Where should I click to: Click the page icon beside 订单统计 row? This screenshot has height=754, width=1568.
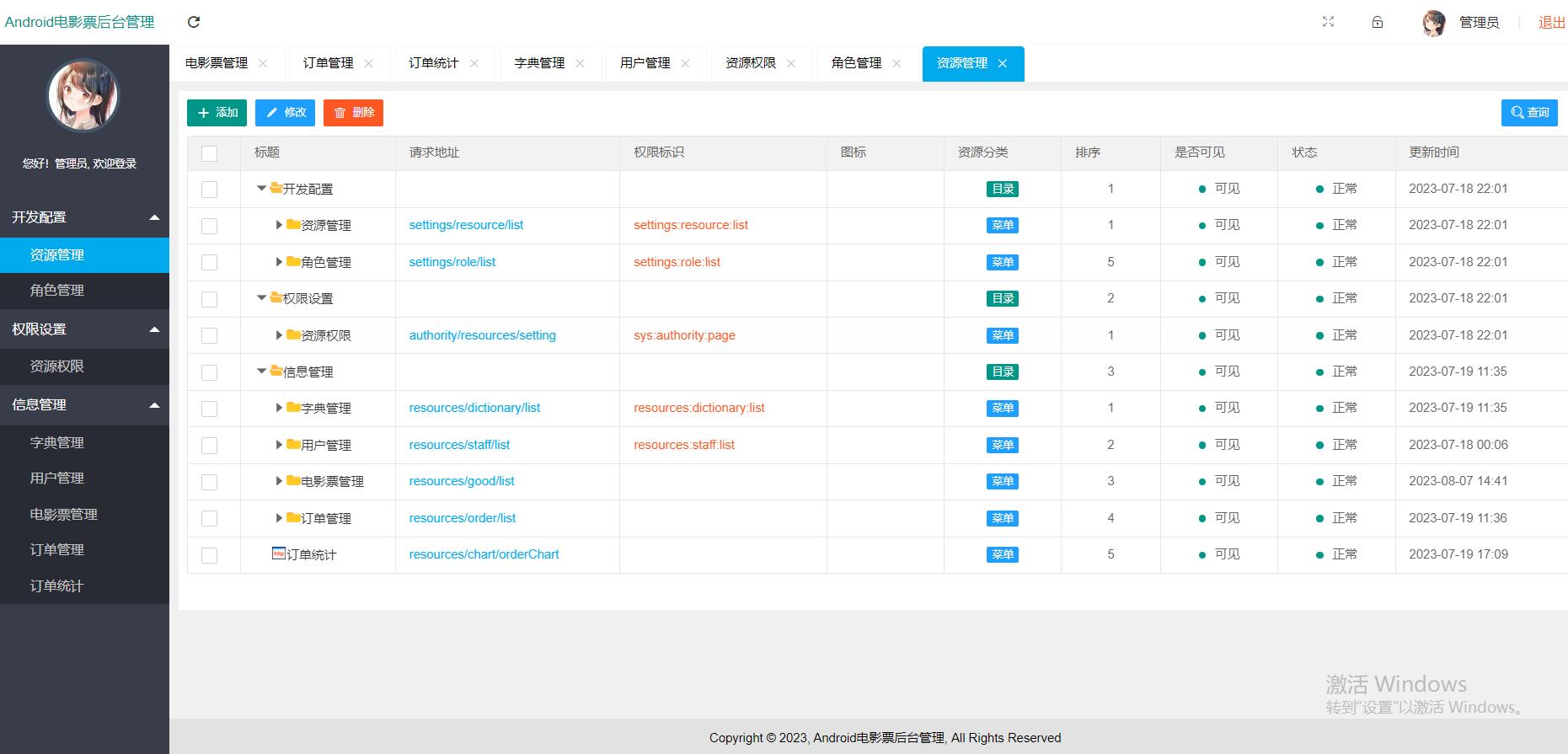coord(278,553)
